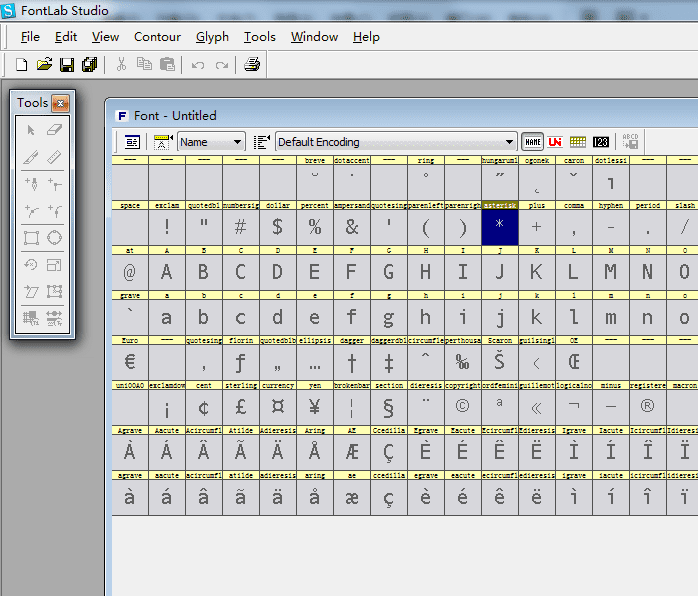Select the Knife tool in the Tools panel
This screenshot has width=698, height=596.
tap(31, 157)
